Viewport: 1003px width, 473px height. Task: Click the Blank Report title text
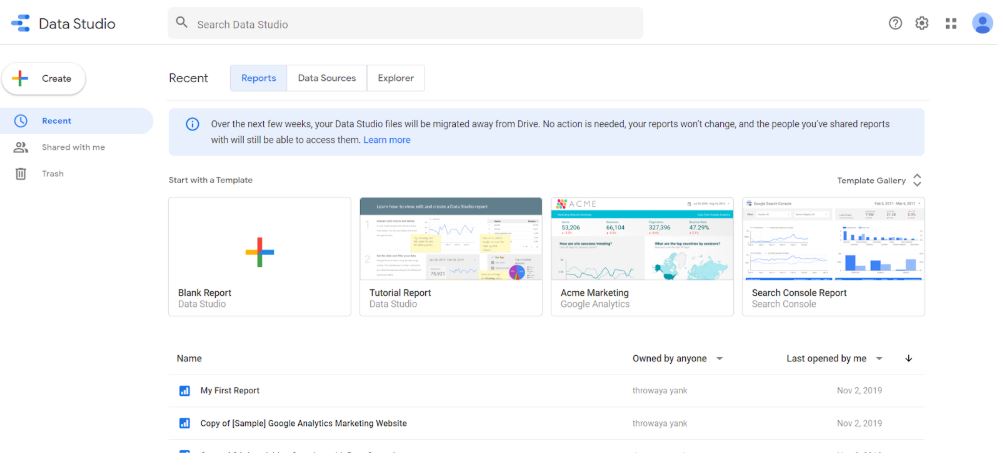pyautogui.click(x=205, y=293)
